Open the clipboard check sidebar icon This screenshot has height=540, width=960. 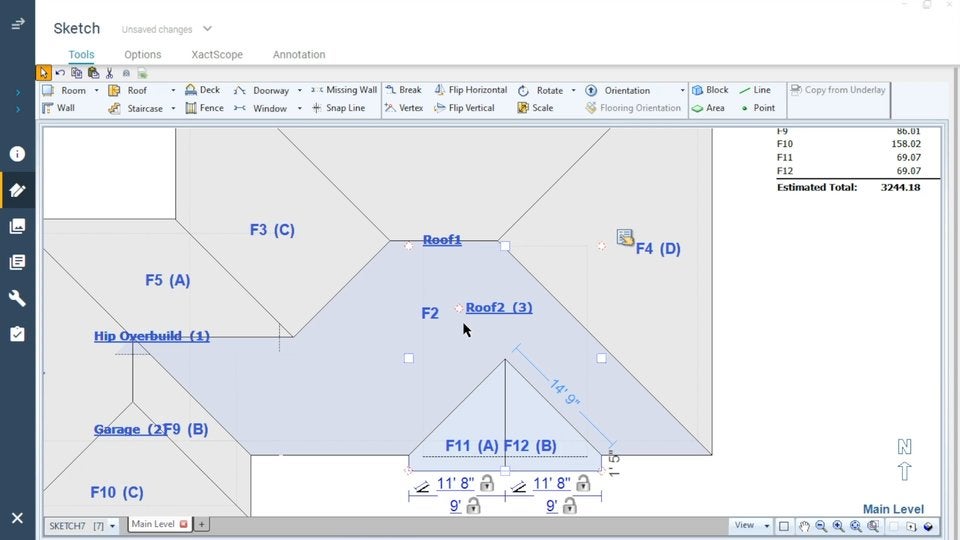coord(17,334)
